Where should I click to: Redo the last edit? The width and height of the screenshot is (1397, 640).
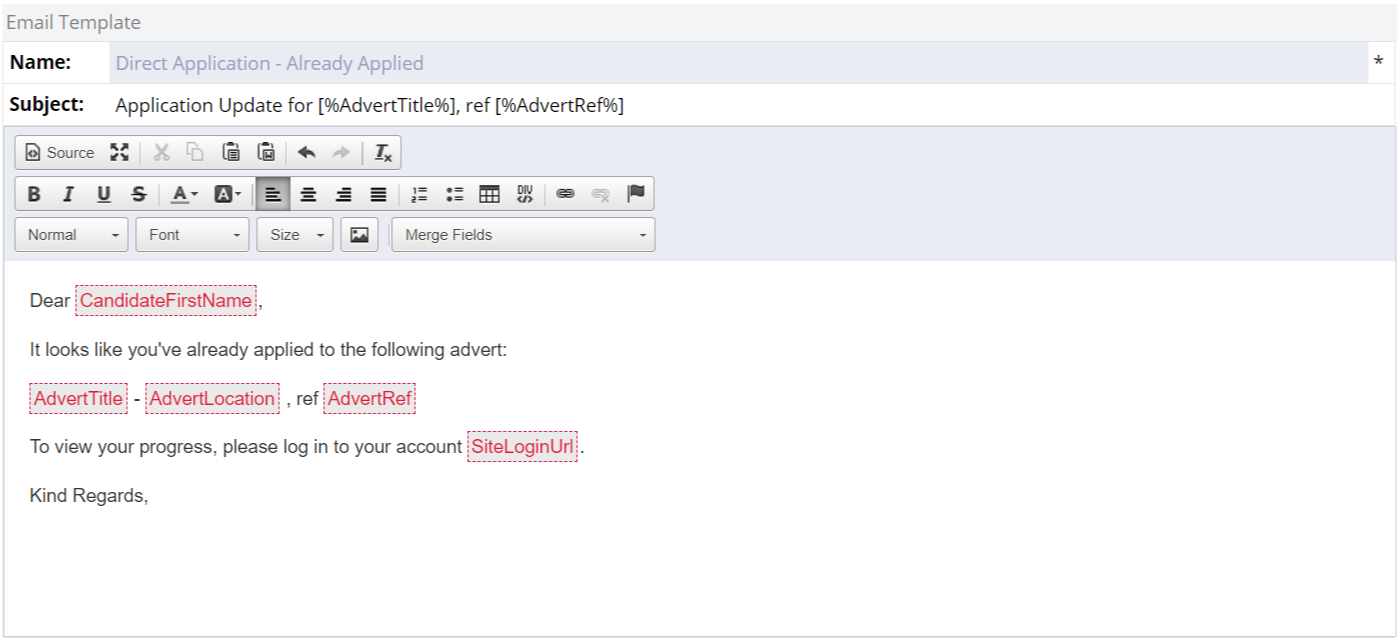[341, 153]
